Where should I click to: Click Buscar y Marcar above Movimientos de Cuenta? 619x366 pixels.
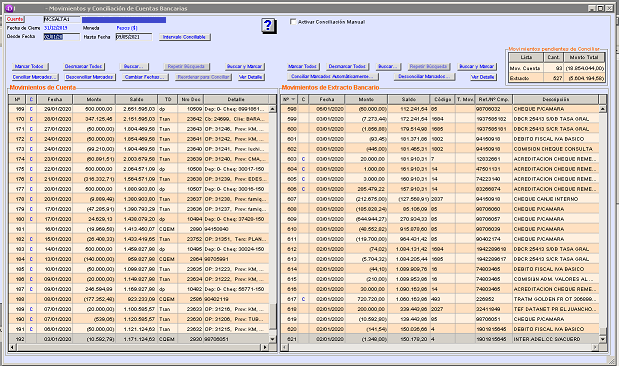click(x=245, y=66)
